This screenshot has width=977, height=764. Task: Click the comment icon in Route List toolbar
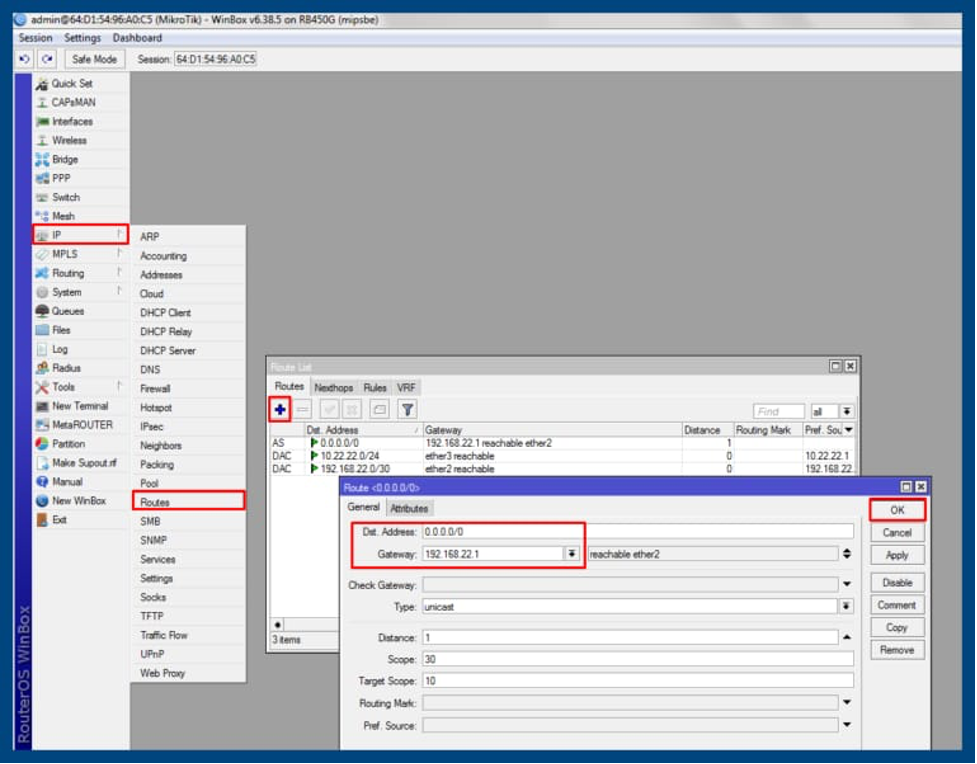pos(379,410)
